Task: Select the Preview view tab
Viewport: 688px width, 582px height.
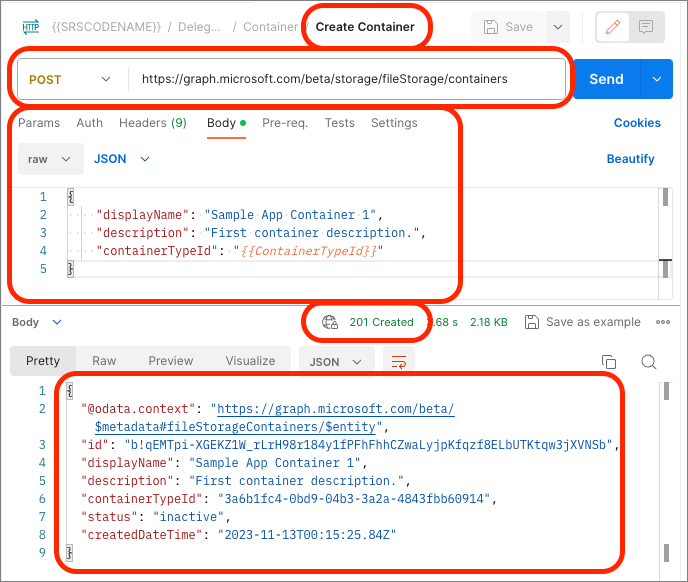Action: (x=171, y=361)
